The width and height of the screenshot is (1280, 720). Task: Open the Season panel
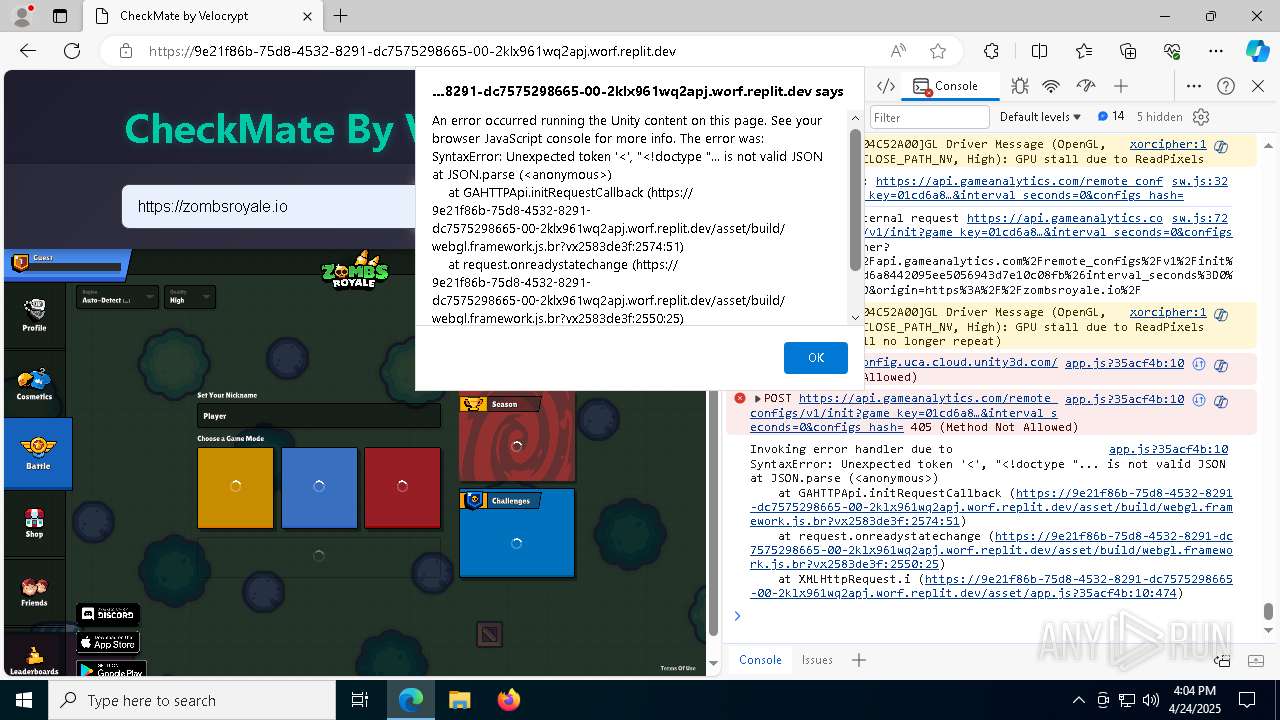click(517, 438)
